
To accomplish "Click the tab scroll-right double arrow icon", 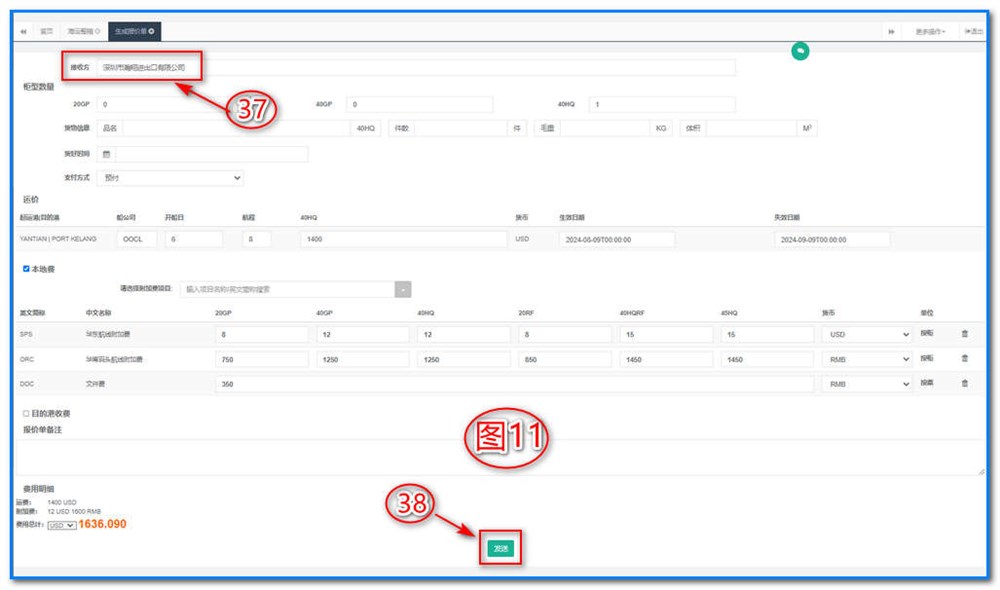I will pos(890,32).
